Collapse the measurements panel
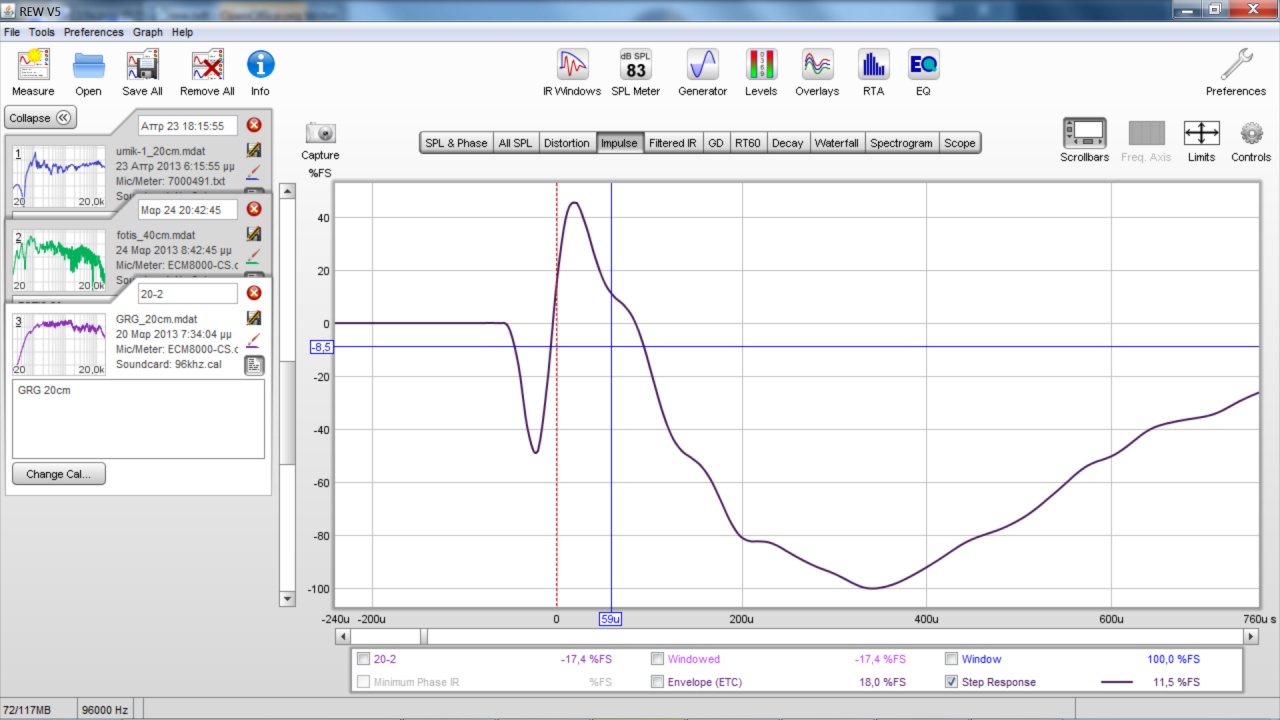The width and height of the screenshot is (1280, 720). click(x=40, y=118)
